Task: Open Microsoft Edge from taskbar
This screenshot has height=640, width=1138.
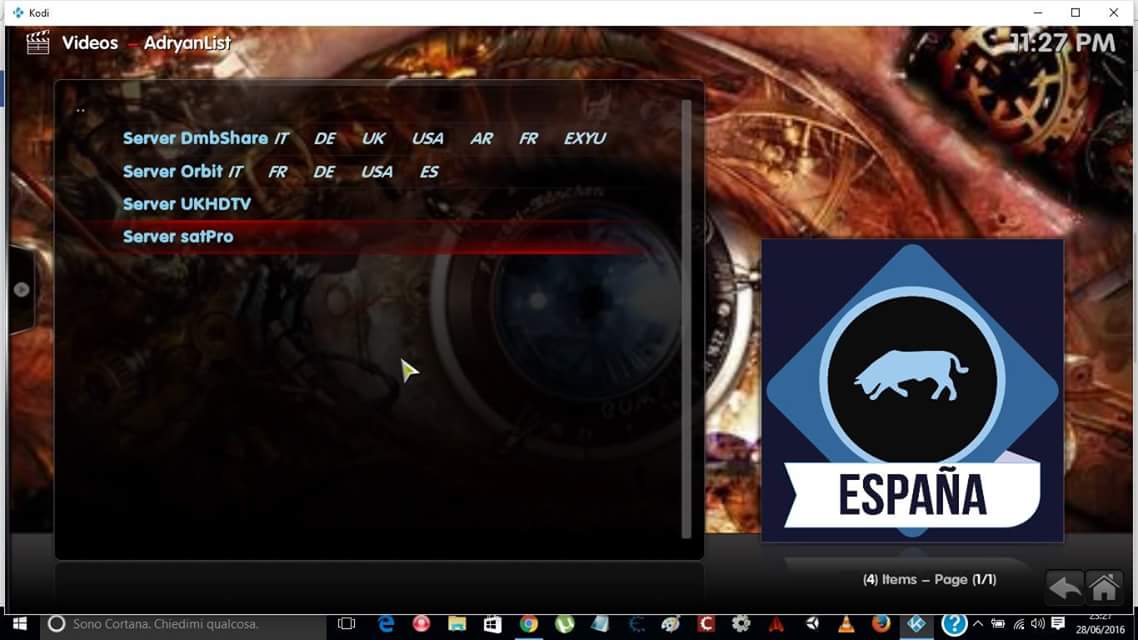Action: pyautogui.click(x=386, y=624)
